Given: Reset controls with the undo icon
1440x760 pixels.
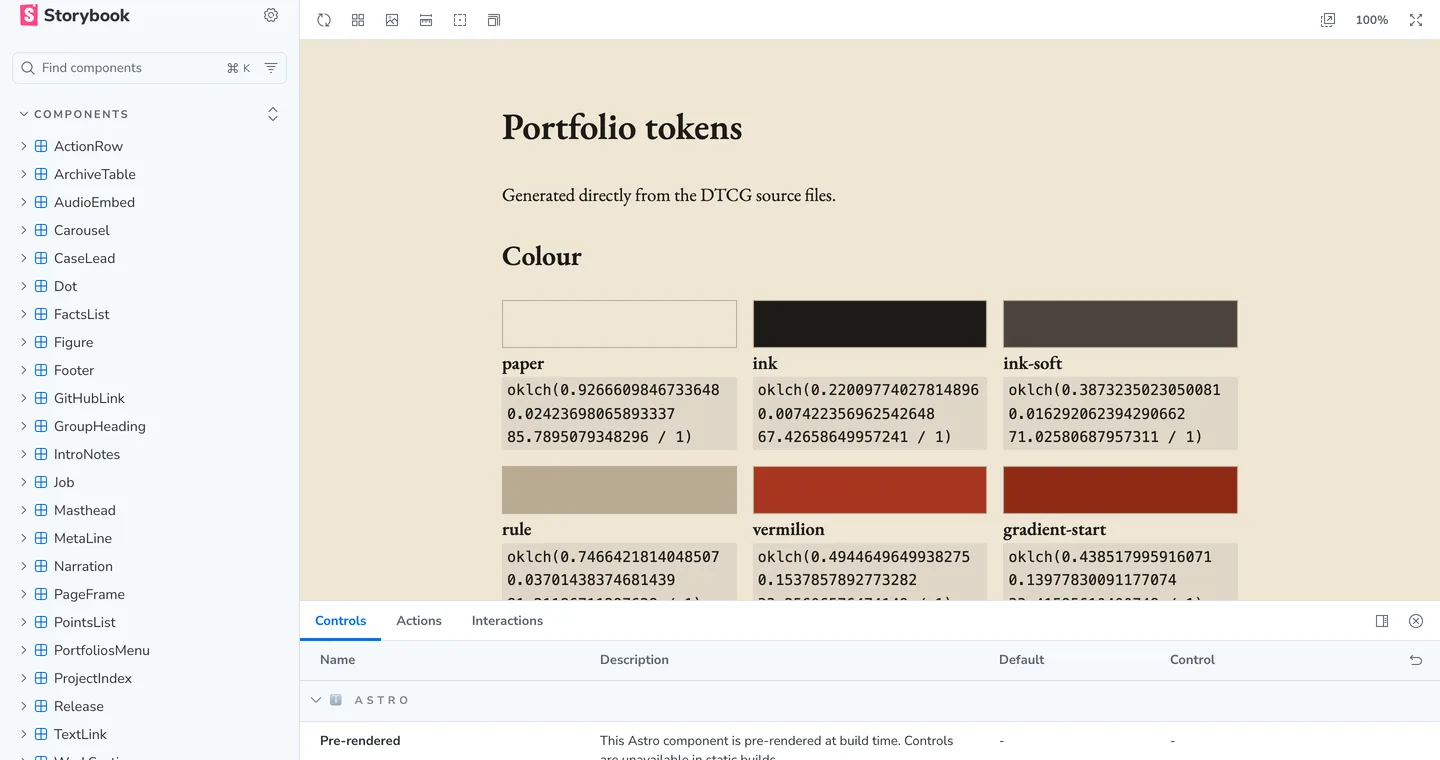Looking at the screenshot, I should pyautogui.click(x=1416, y=660).
